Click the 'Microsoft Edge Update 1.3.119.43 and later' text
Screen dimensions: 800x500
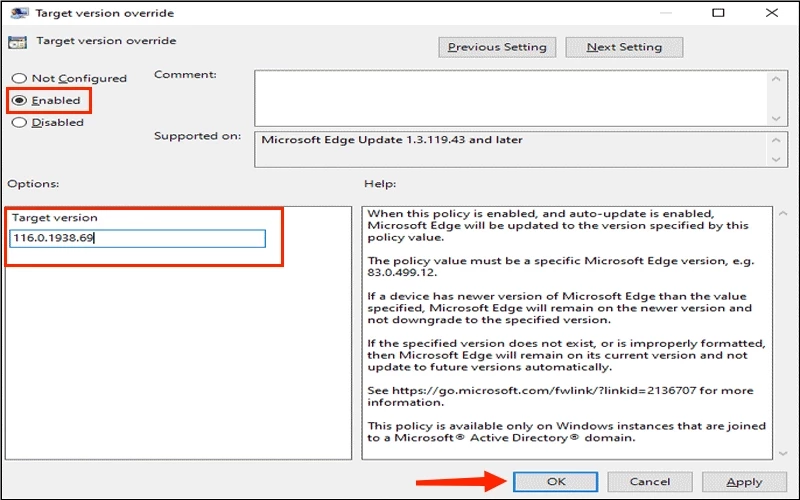pos(392,140)
